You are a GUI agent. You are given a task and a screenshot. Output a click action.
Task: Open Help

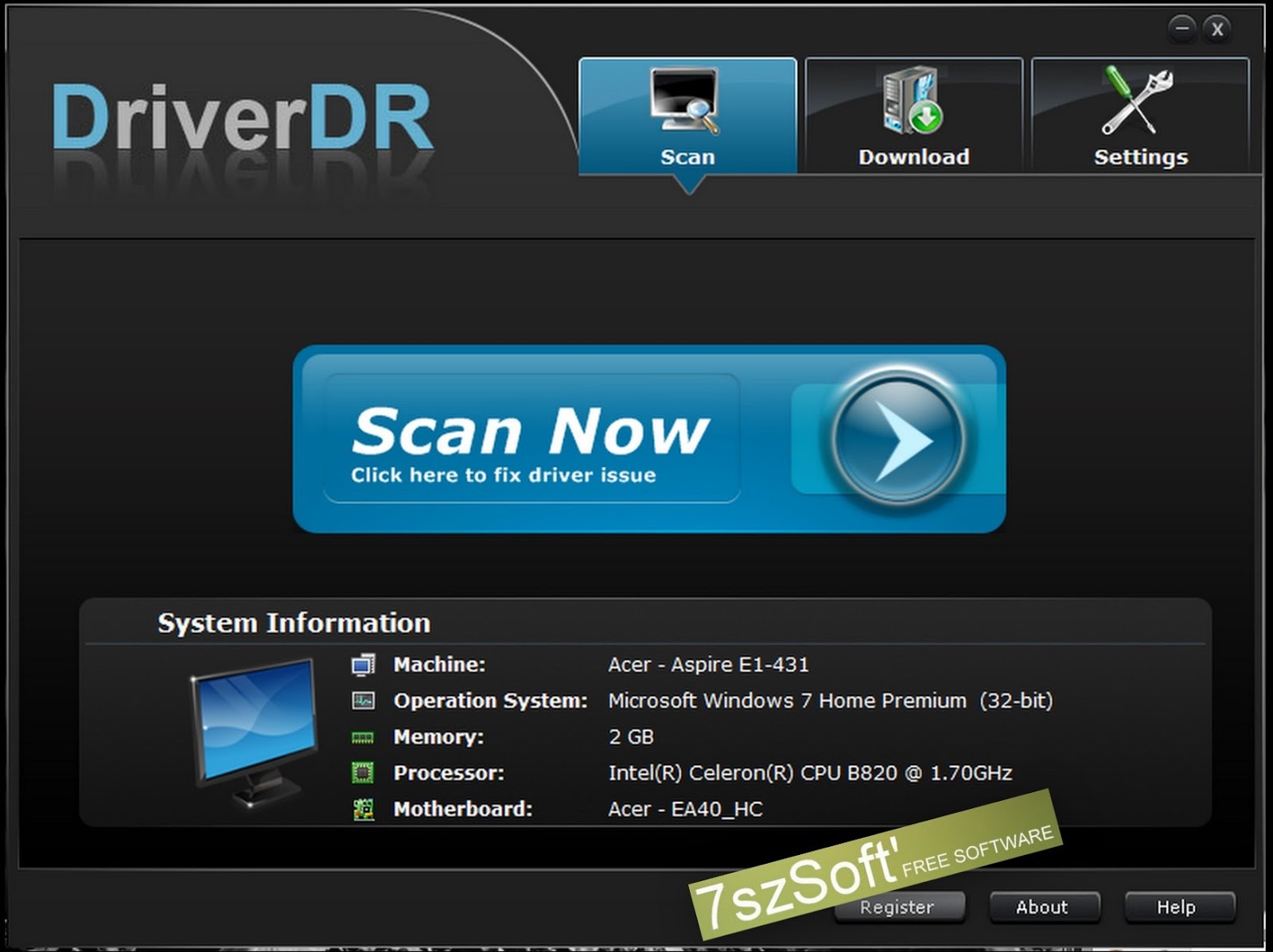[1177, 907]
